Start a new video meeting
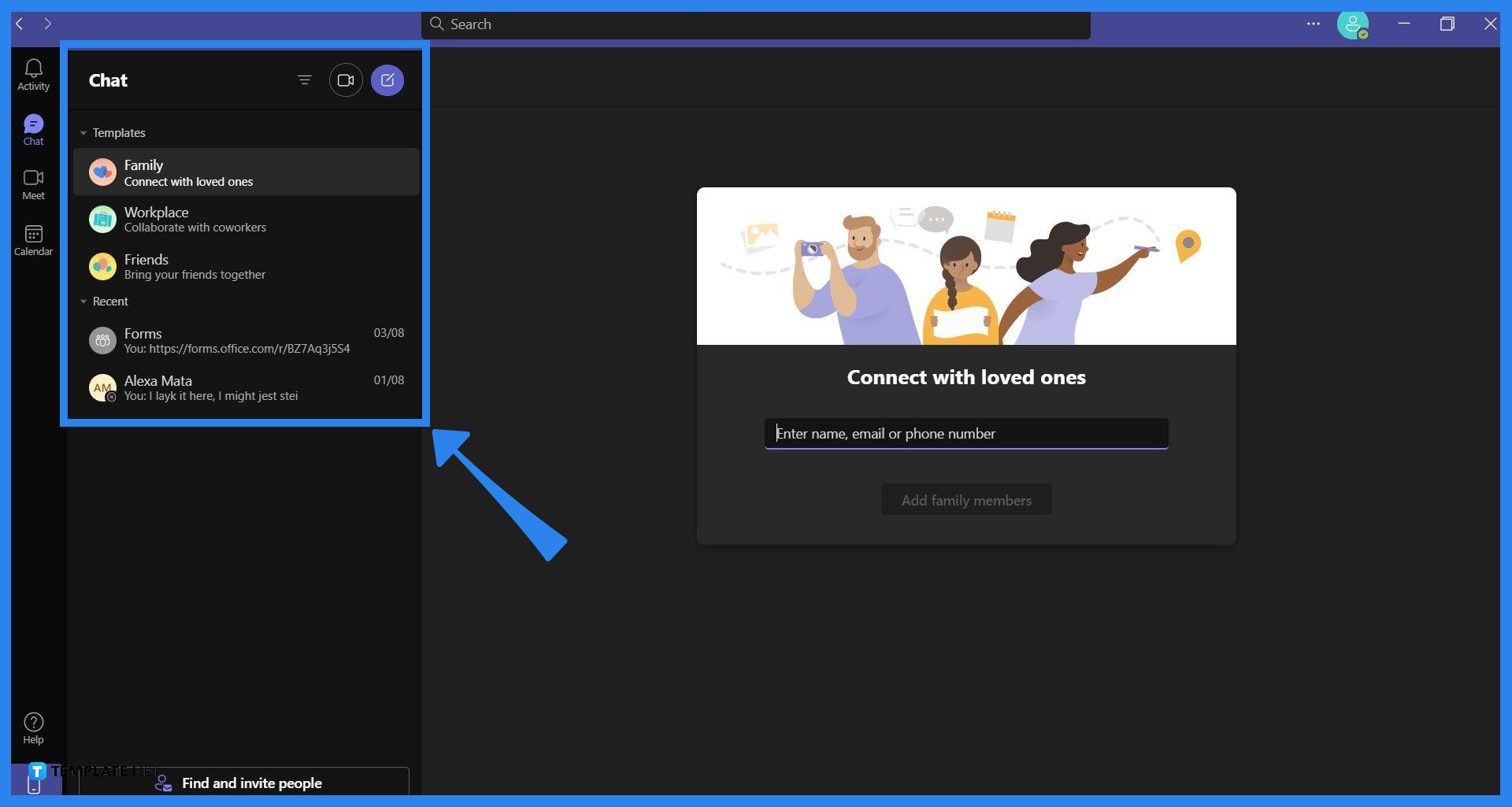This screenshot has height=807, width=1512. pos(346,80)
